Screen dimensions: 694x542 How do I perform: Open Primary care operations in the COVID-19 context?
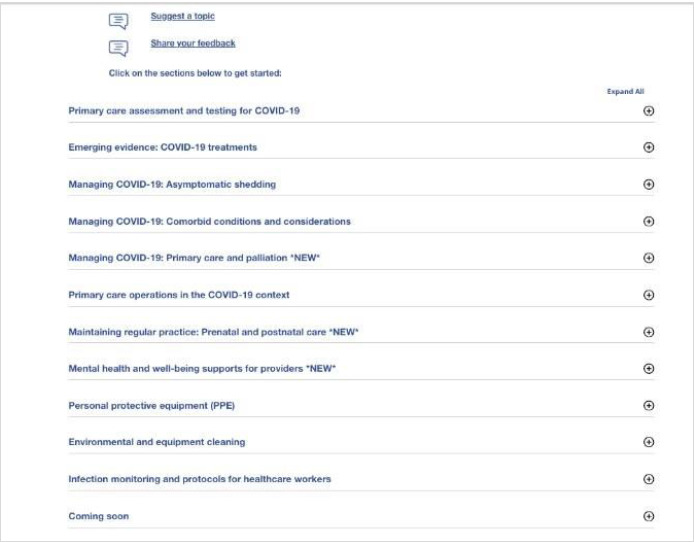(x=192, y=295)
